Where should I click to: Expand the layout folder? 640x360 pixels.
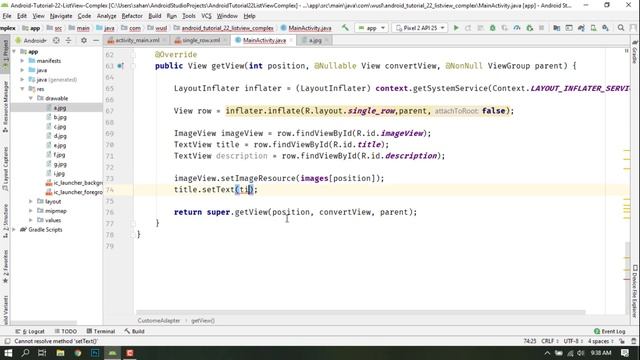tap(31, 202)
